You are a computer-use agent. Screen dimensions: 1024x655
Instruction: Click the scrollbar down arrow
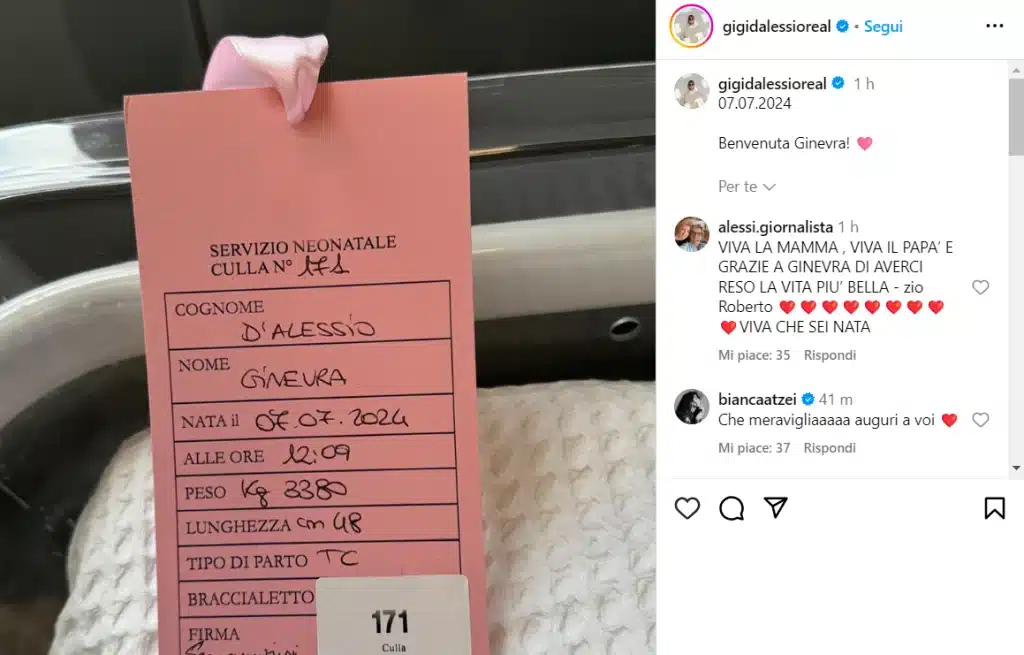pyautogui.click(x=1016, y=468)
